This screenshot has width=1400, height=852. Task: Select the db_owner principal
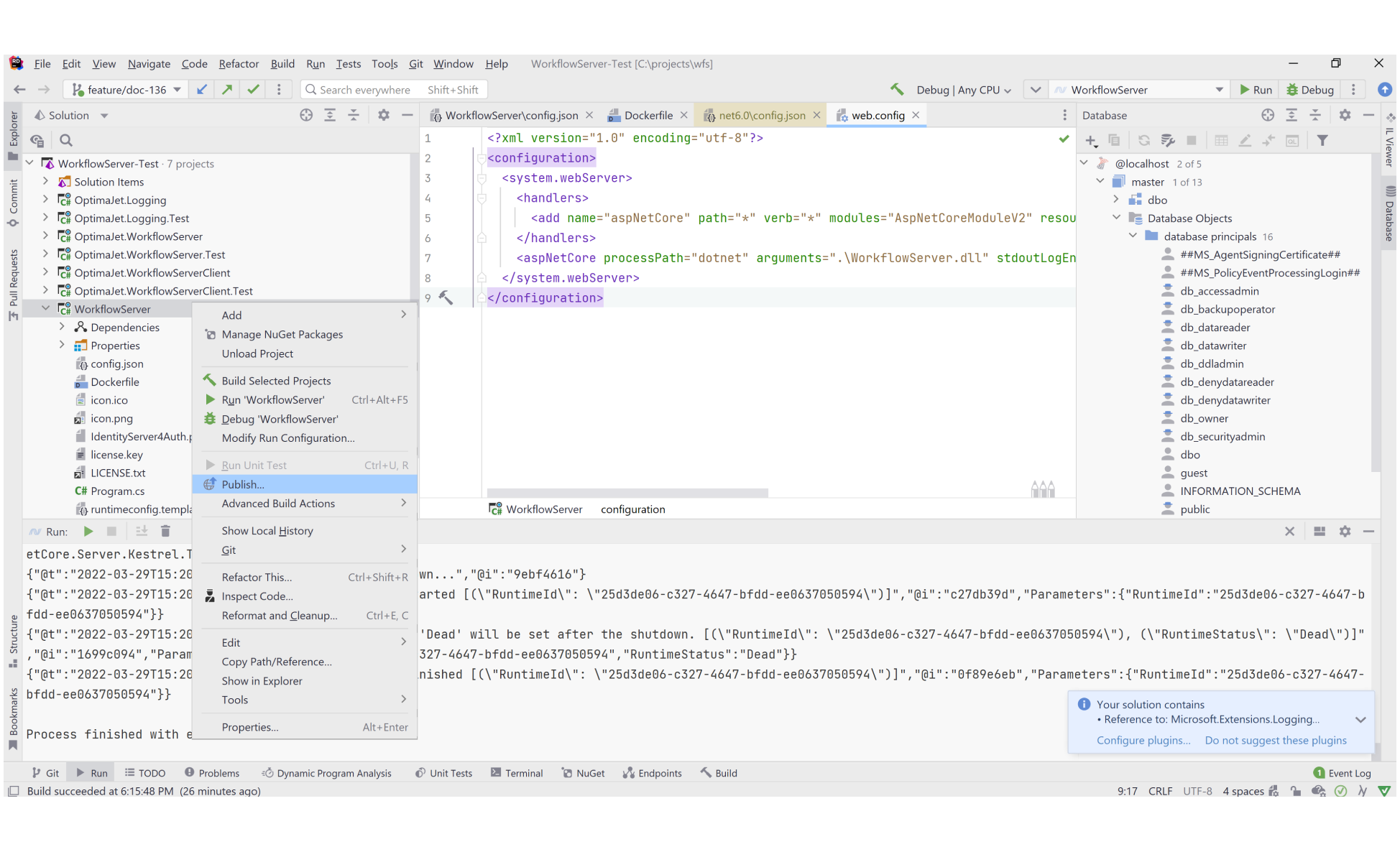[x=1204, y=418]
